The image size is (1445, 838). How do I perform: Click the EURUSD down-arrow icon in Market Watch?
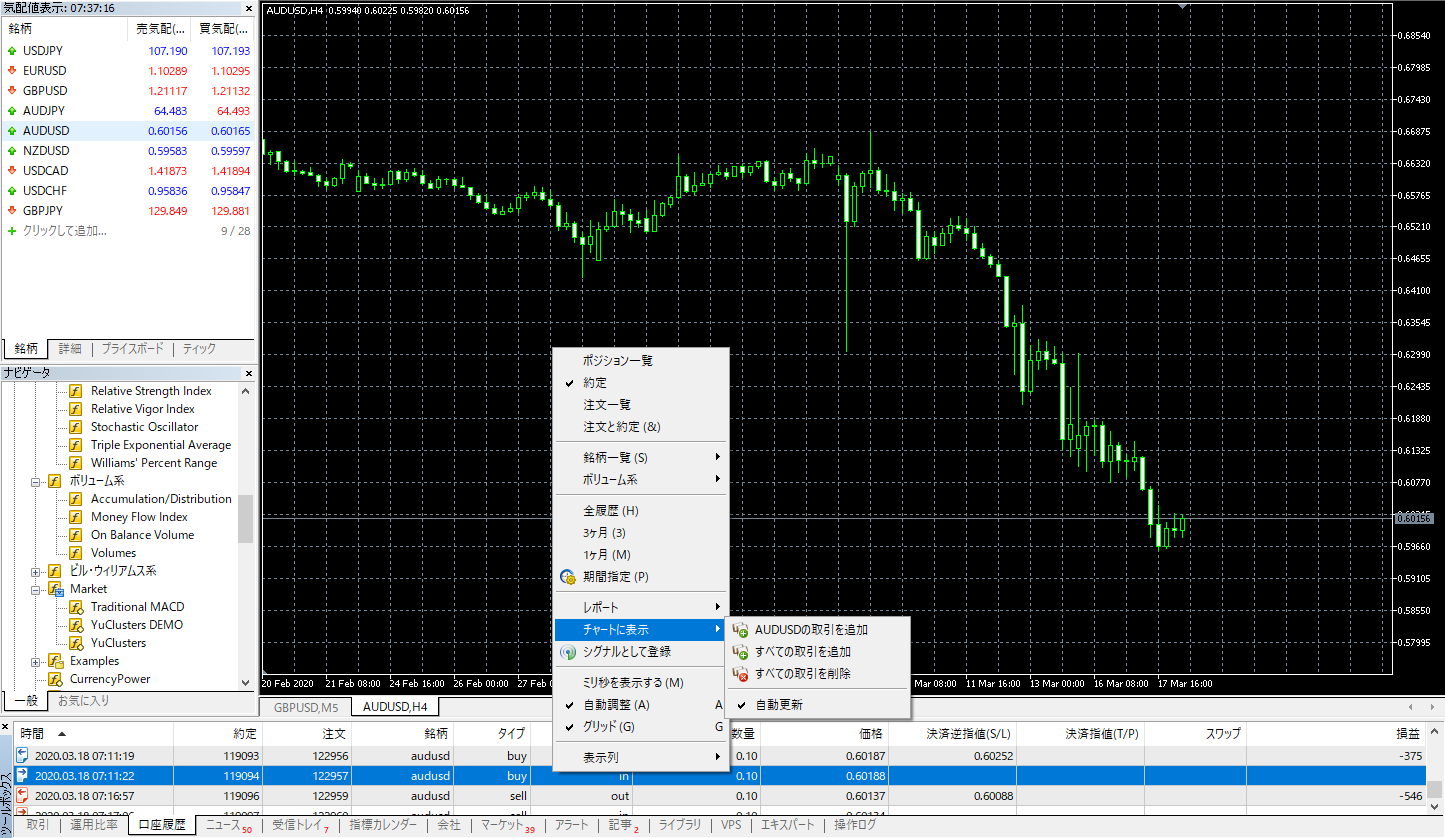click(x=12, y=71)
